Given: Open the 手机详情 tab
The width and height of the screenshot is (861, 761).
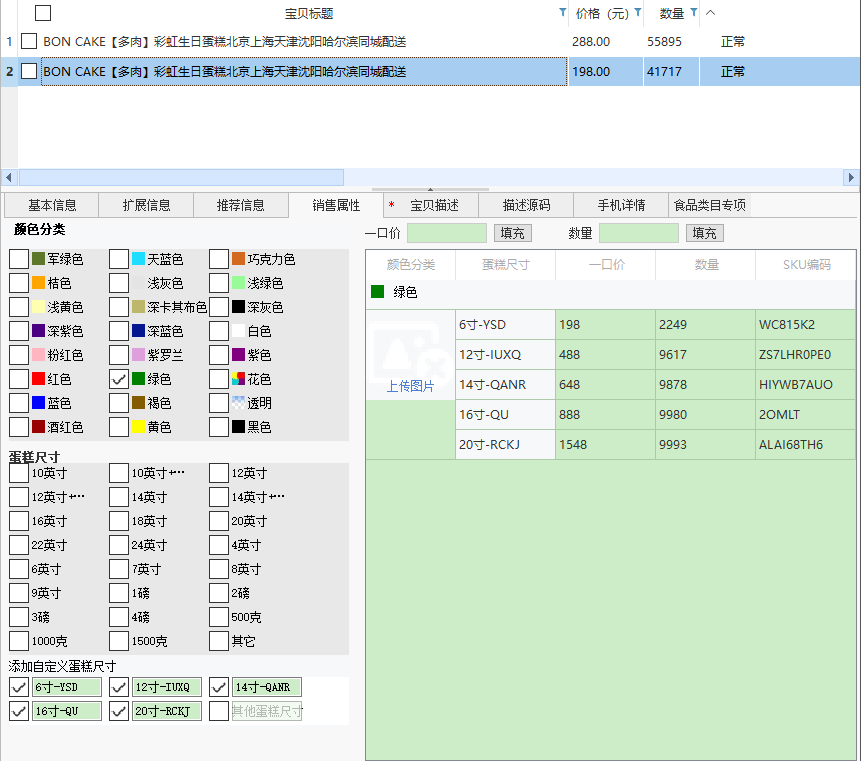Looking at the screenshot, I should (621, 205).
